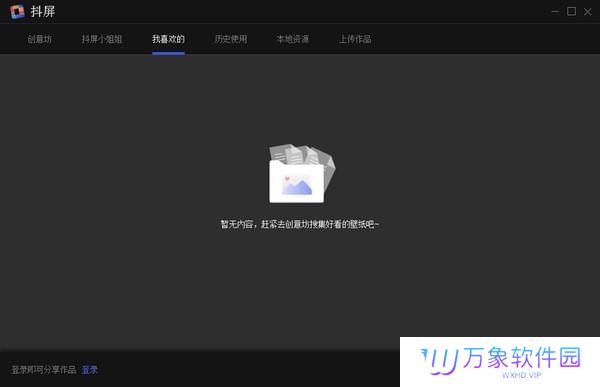This screenshot has height=387, width=600.
Task: Click the 抖屏 title text
Action: [43, 11]
